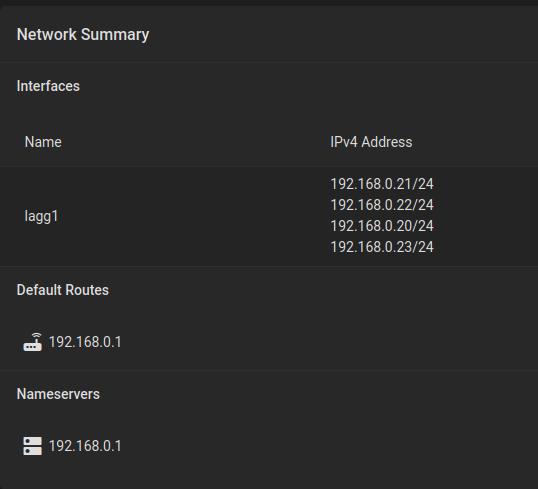Click the word Default in routes heading
This screenshot has height=489, width=538.
point(39,290)
